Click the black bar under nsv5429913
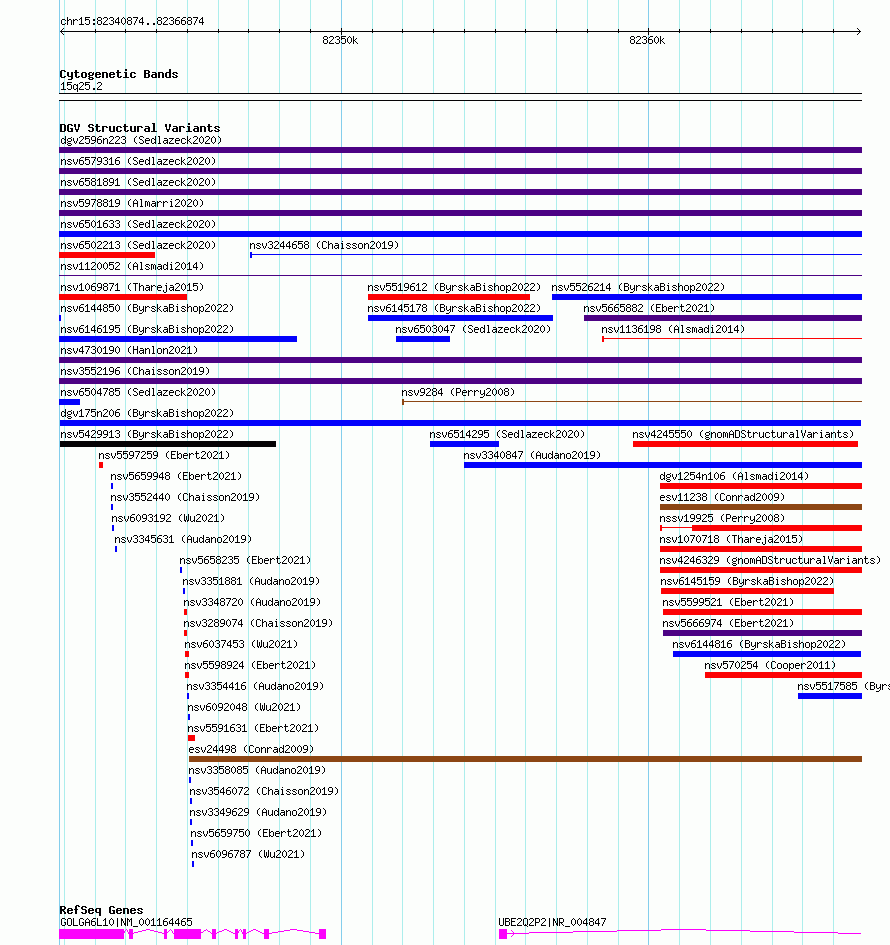This screenshot has height=945, width=890. click(168, 444)
